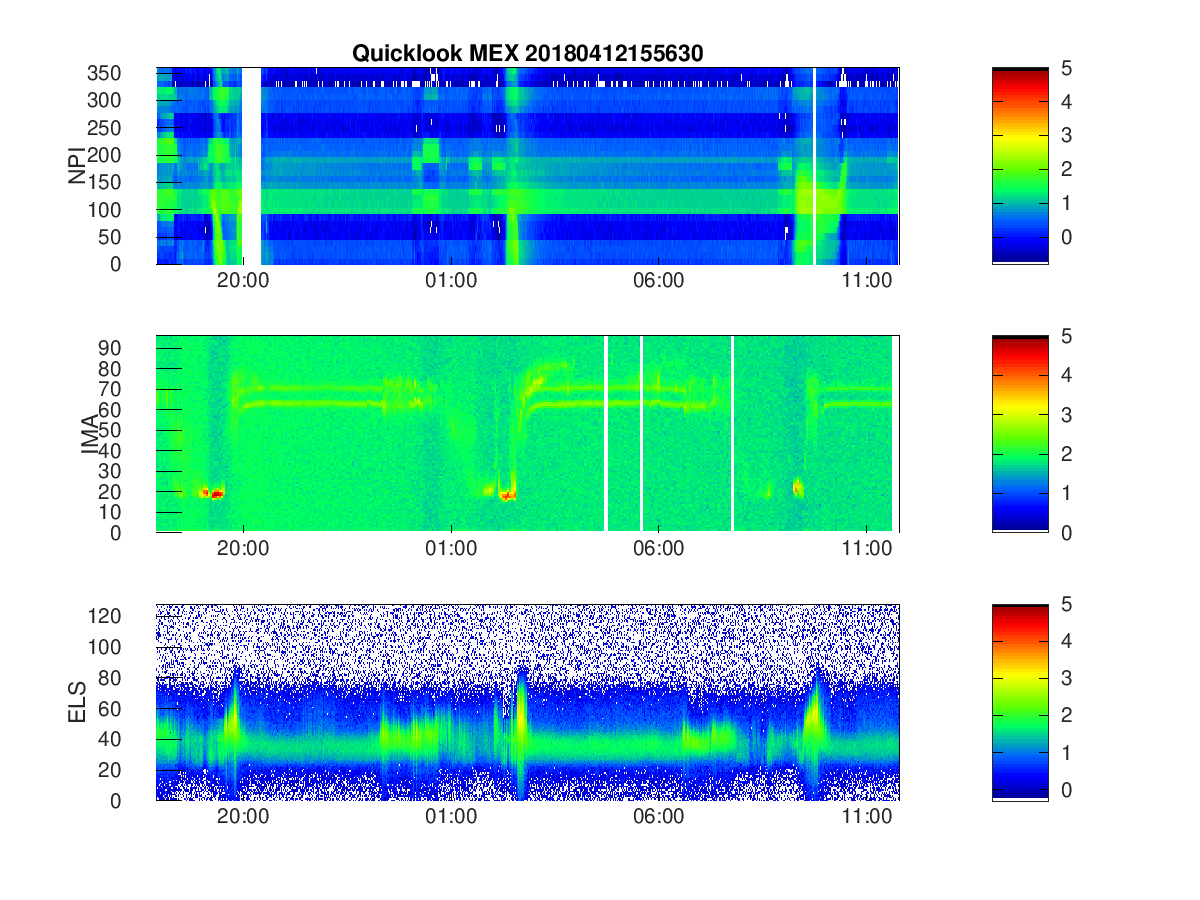This screenshot has height=900, width=1200.
Task: Click the 20:00 tick label under the ELS plot
Action: click(244, 818)
